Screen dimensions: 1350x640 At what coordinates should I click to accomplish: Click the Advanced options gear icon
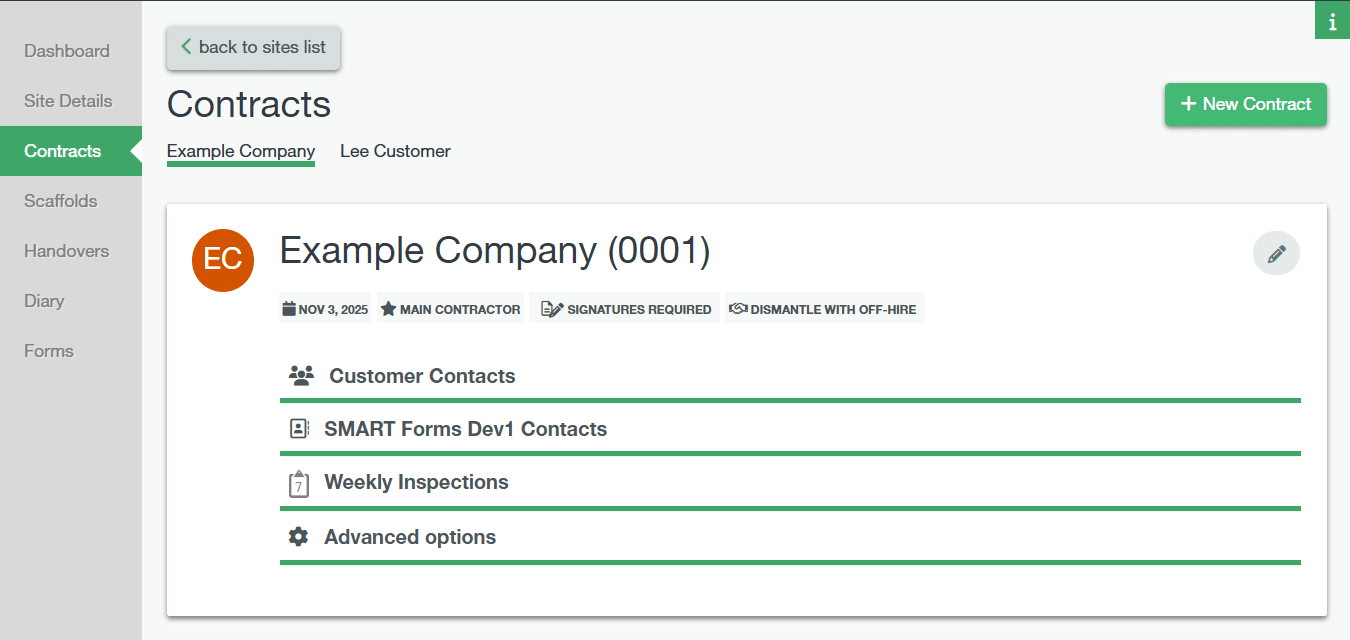(x=298, y=537)
